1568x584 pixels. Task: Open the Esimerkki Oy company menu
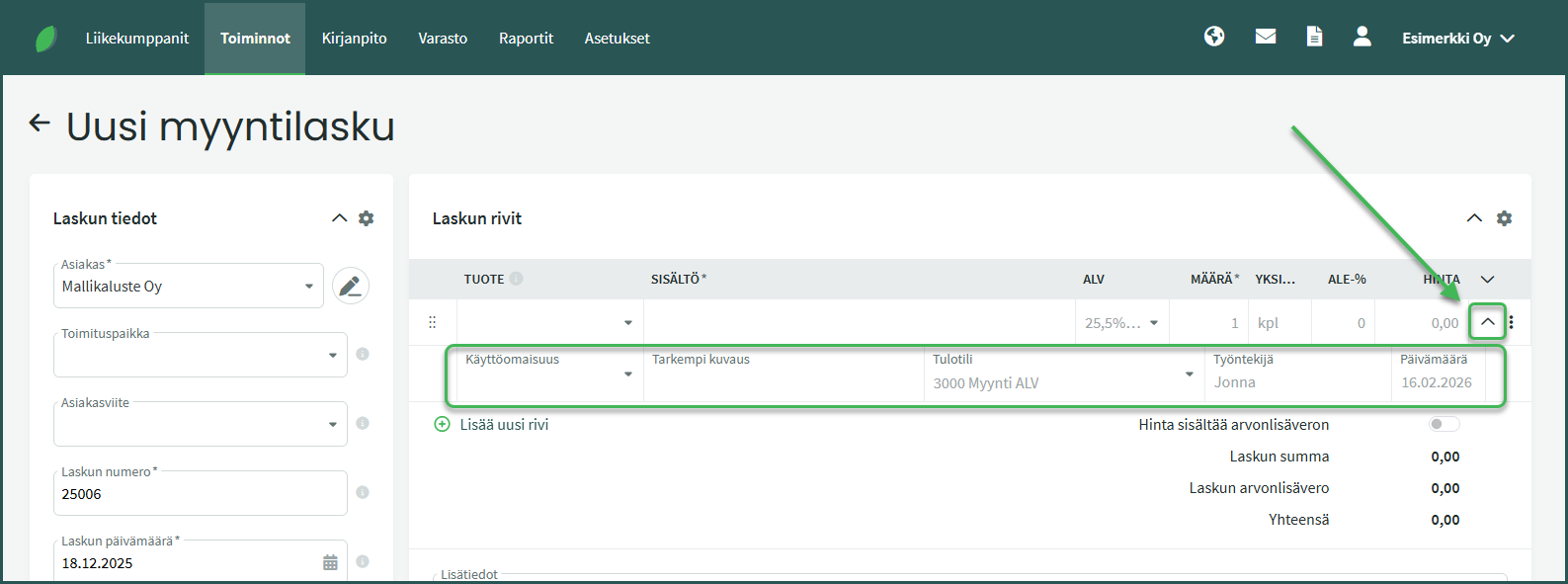coord(1457,39)
